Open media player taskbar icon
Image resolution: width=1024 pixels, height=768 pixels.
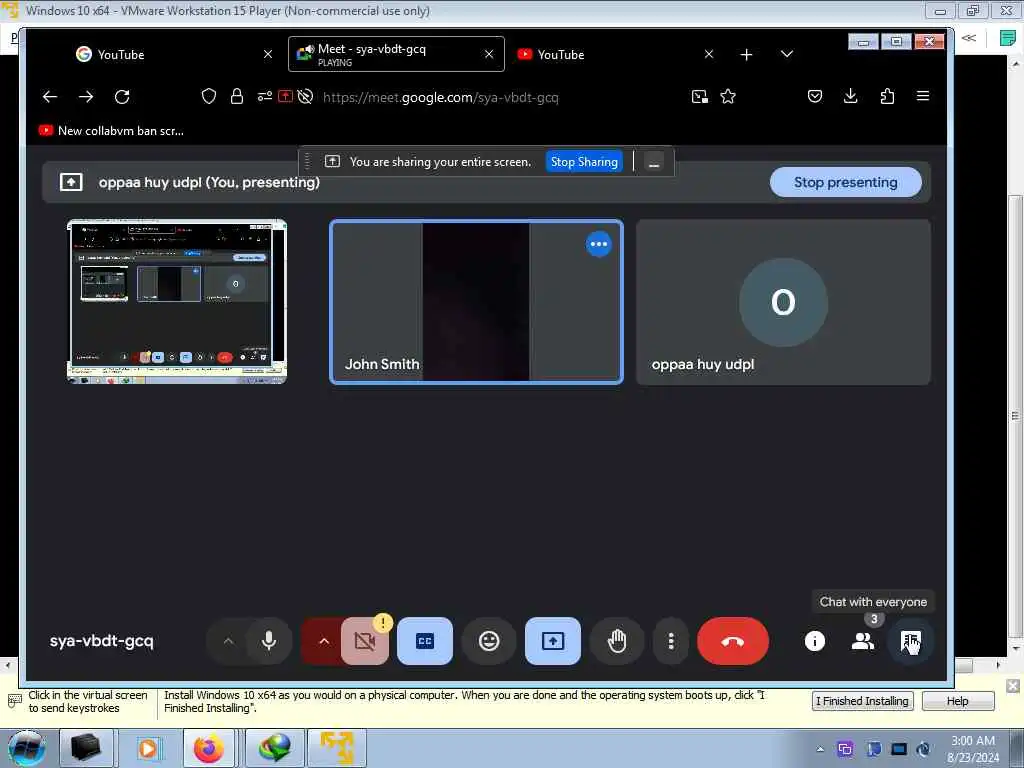pyautogui.click(x=148, y=748)
